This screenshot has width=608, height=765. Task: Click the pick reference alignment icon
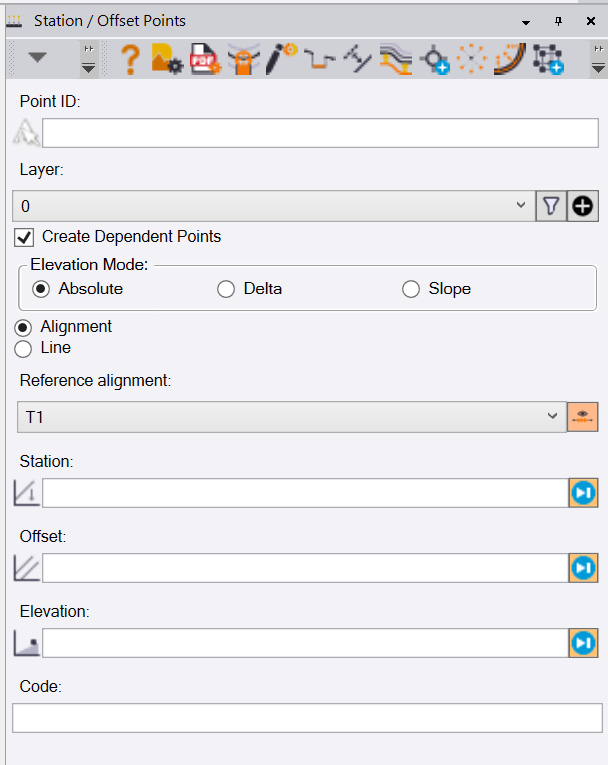(x=583, y=417)
